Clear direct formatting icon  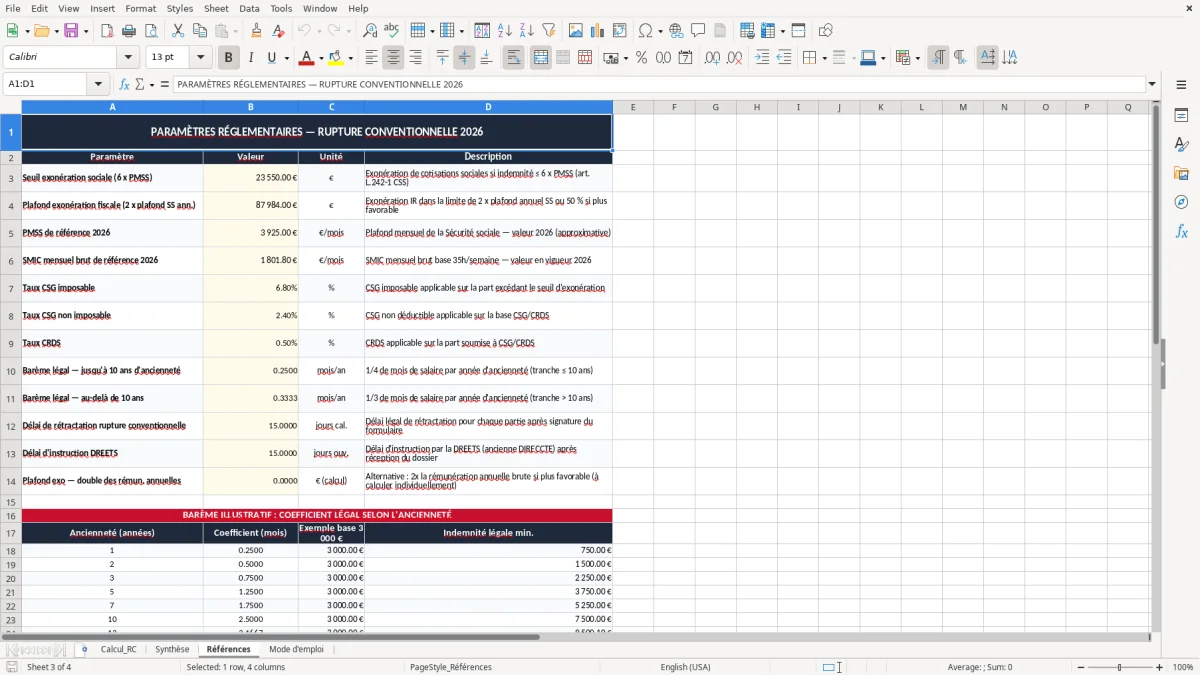278,31
